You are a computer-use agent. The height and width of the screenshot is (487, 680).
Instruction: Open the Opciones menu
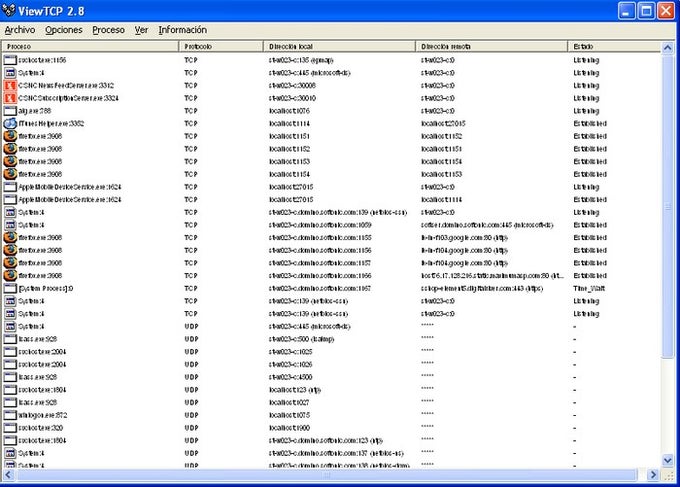pyautogui.click(x=64, y=30)
